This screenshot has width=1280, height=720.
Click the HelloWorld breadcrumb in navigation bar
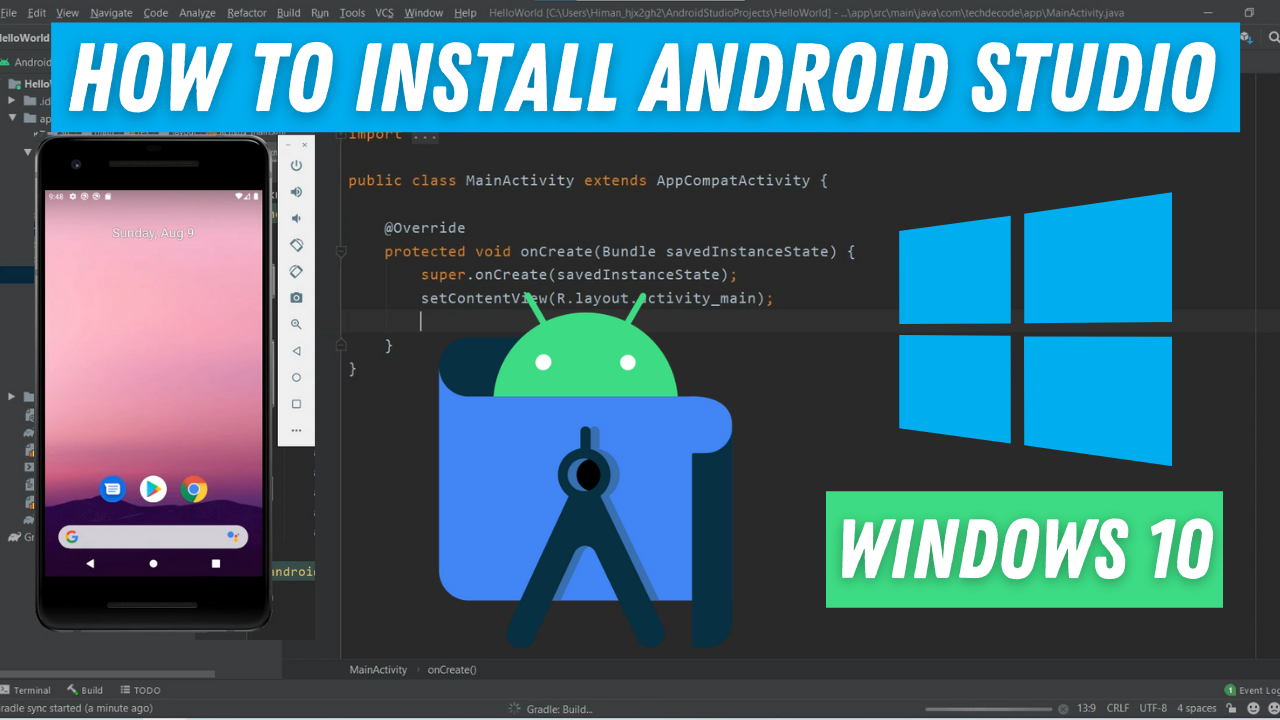[x=25, y=37]
